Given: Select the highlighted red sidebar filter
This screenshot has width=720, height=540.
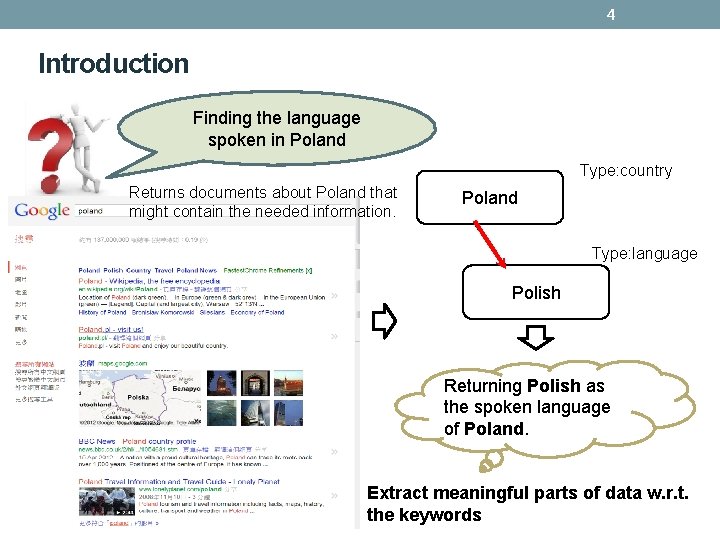Looking at the screenshot, I should [21, 267].
